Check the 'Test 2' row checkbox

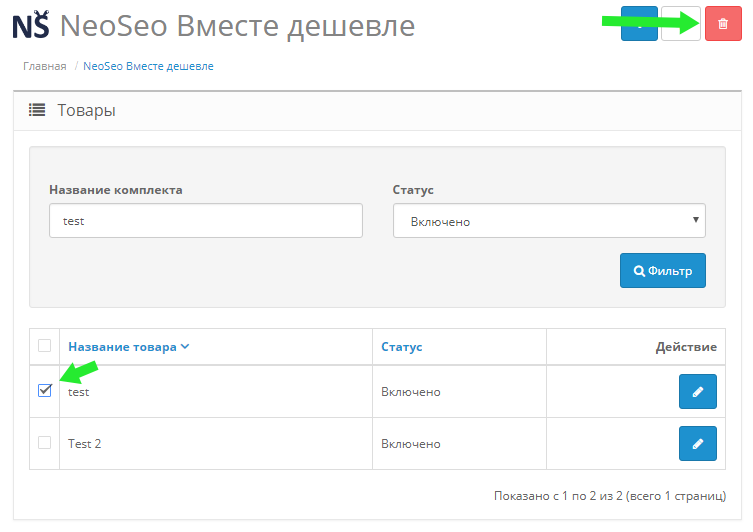point(45,442)
